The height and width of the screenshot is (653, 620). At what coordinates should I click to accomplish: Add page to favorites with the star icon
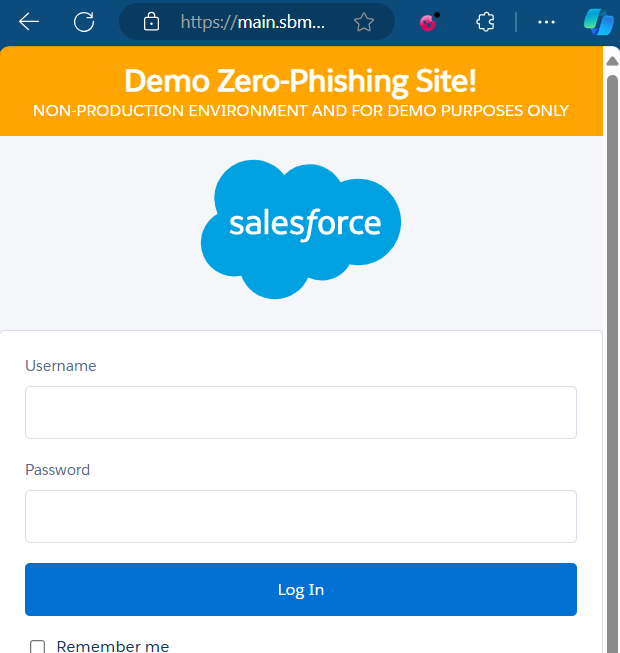(x=364, y=21)
